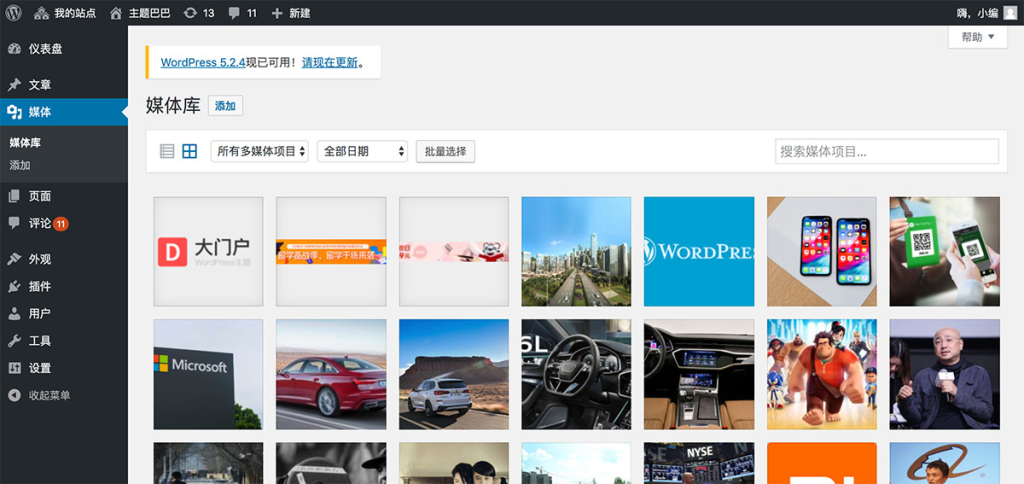Switch to list view icon

coord(167,152)
